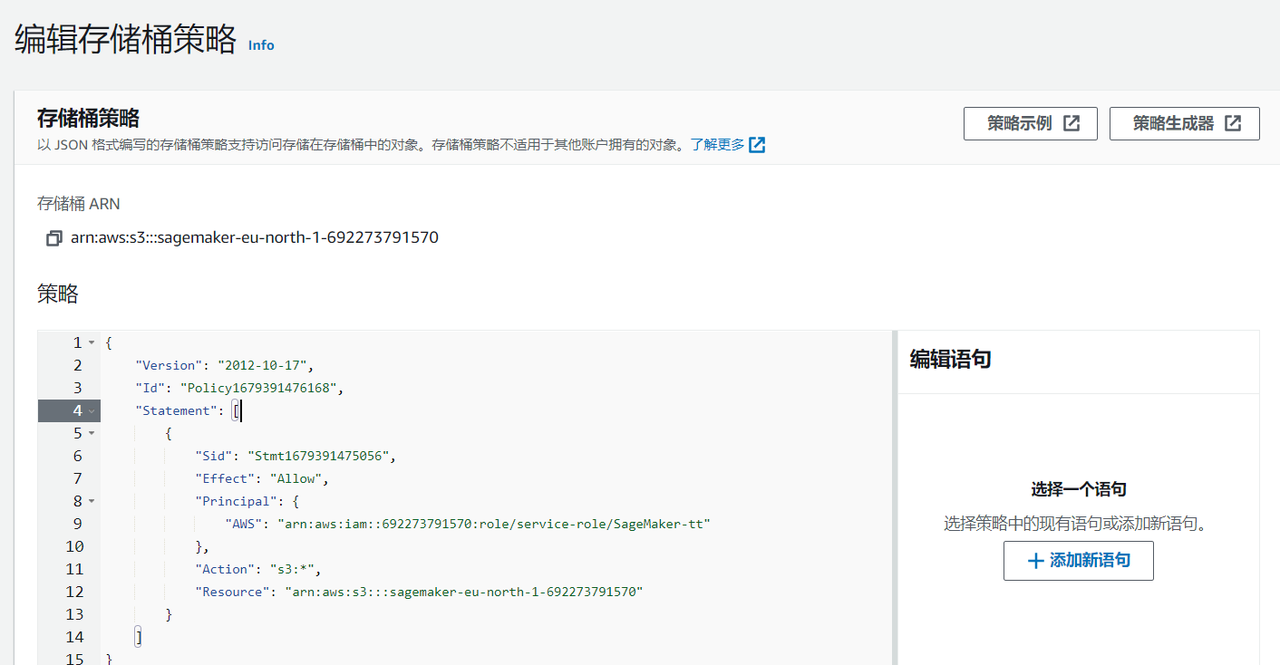Click the "Id": "Policy1679391476168" line
The width and height of the screenshot is (1280, 665).
point(239,388)
